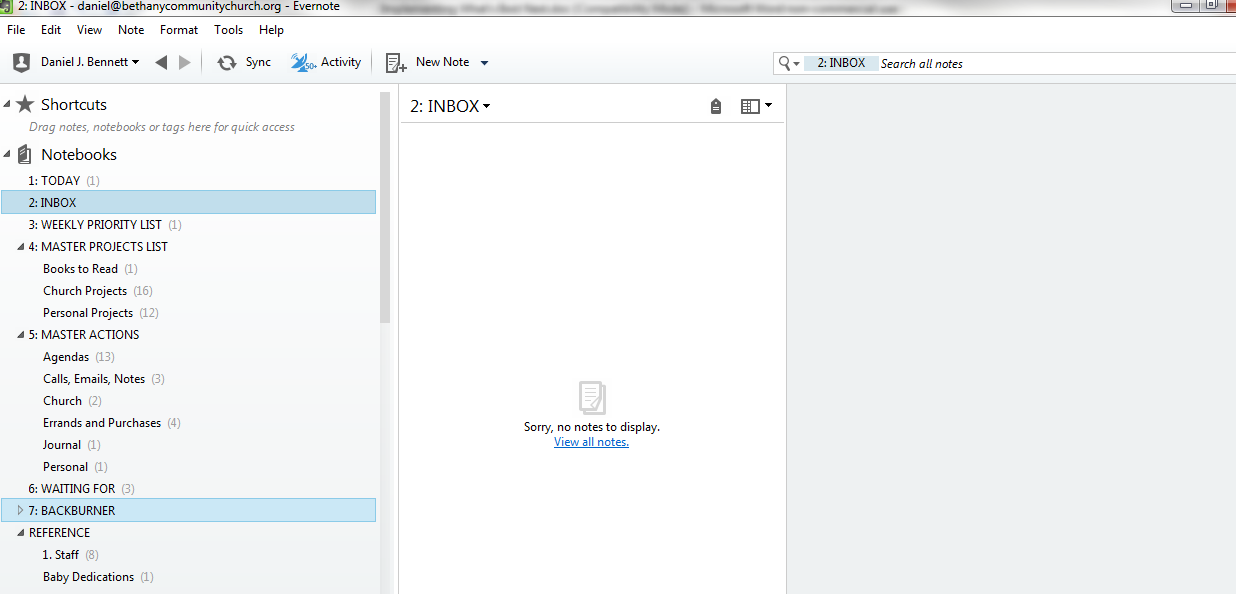Open the Note menu
The height and width of the screenshot is (594, 1236).
coord(131,30)
